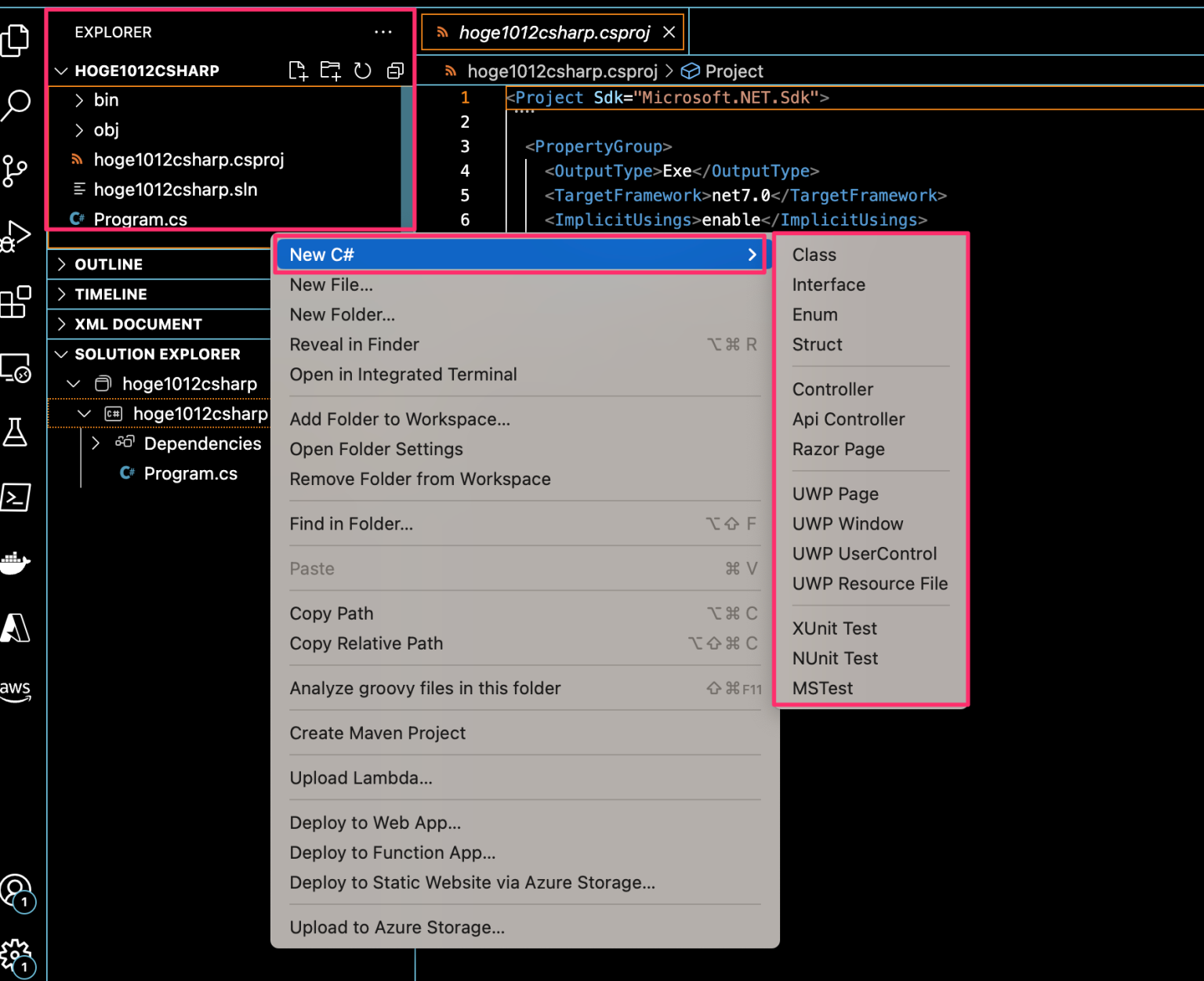
Task: Open the Docker view
Action: (16, 563)
